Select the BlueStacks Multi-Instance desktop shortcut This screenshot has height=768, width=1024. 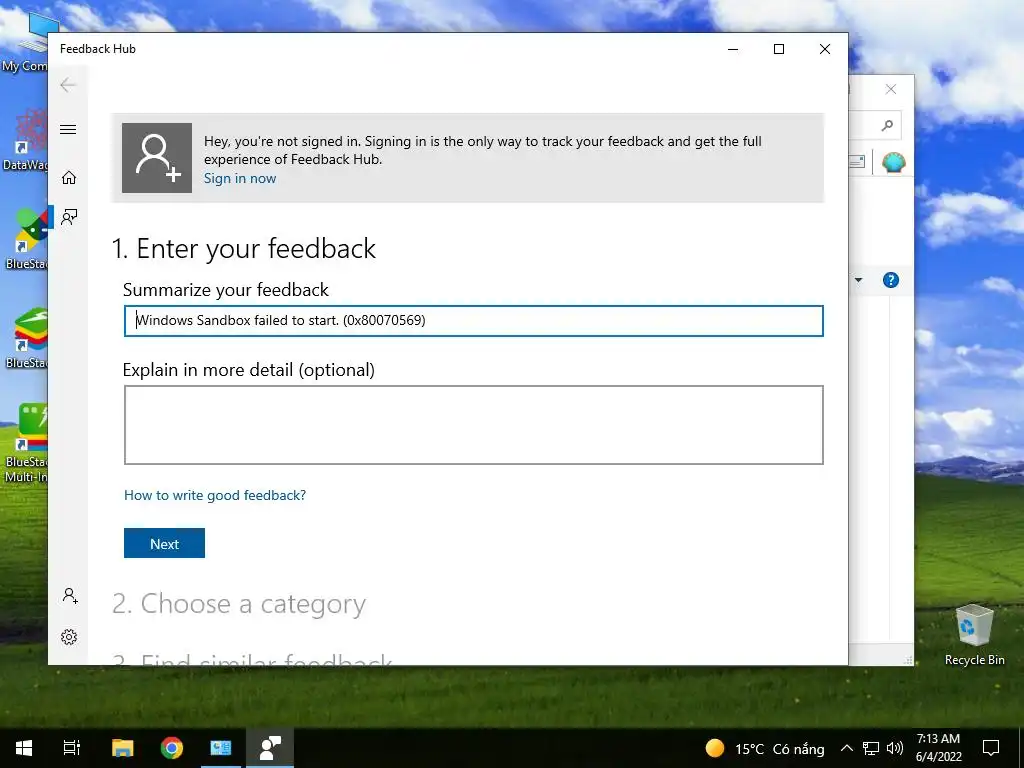click(24, 443)
